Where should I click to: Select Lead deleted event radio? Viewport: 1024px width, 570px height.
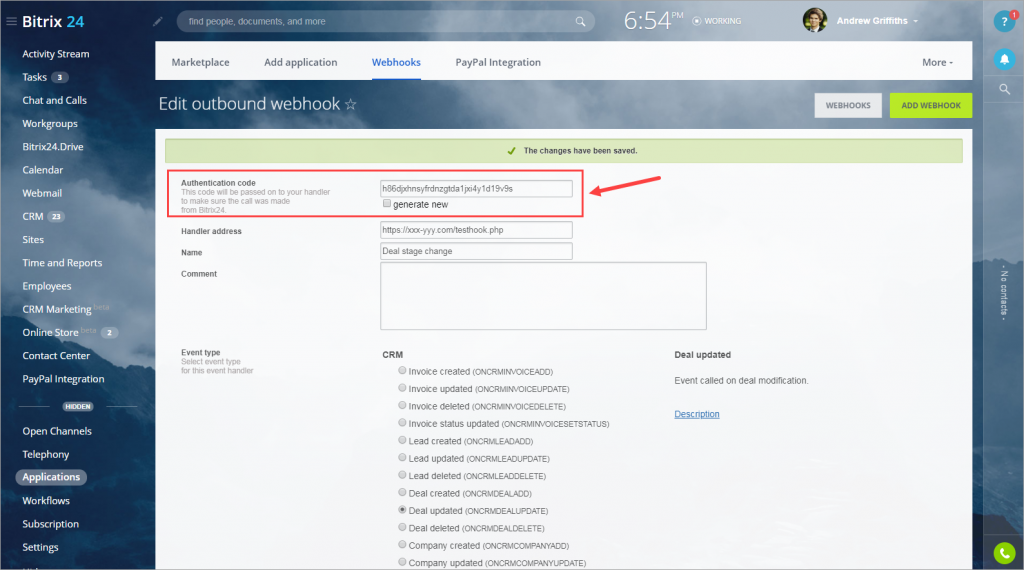pos(402,475)
